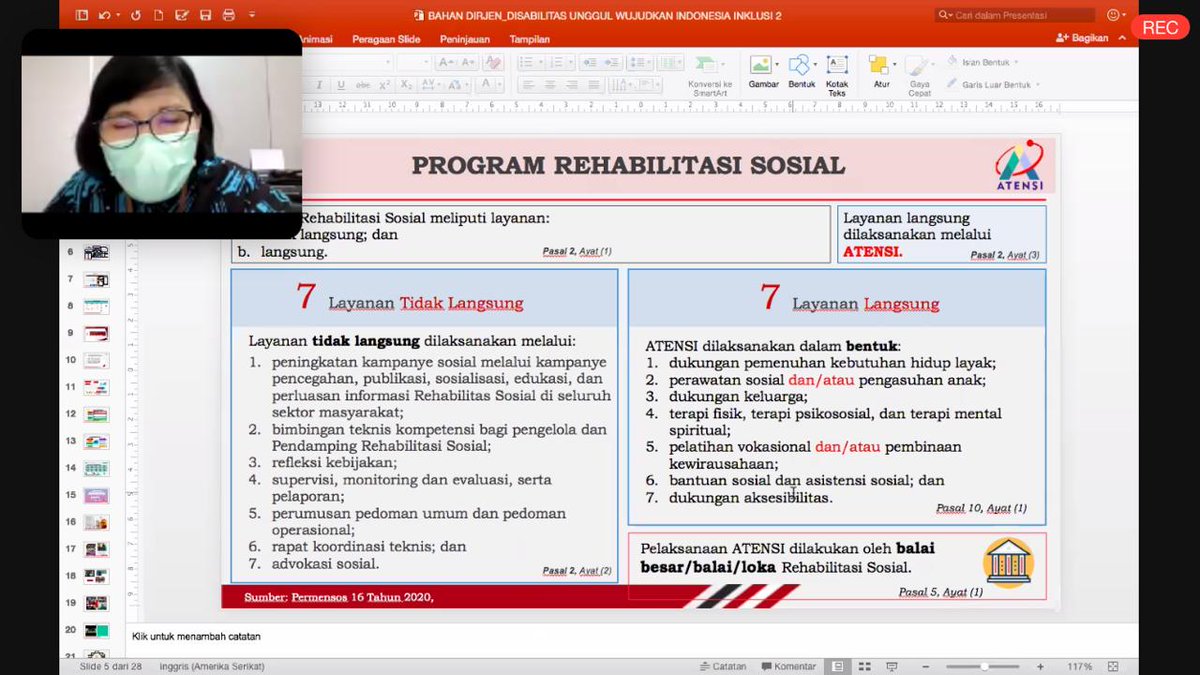Click the Redo icon in title bar
This screenshot has height=675, width=1200.
pyautogui.click(x=135, y=15)
